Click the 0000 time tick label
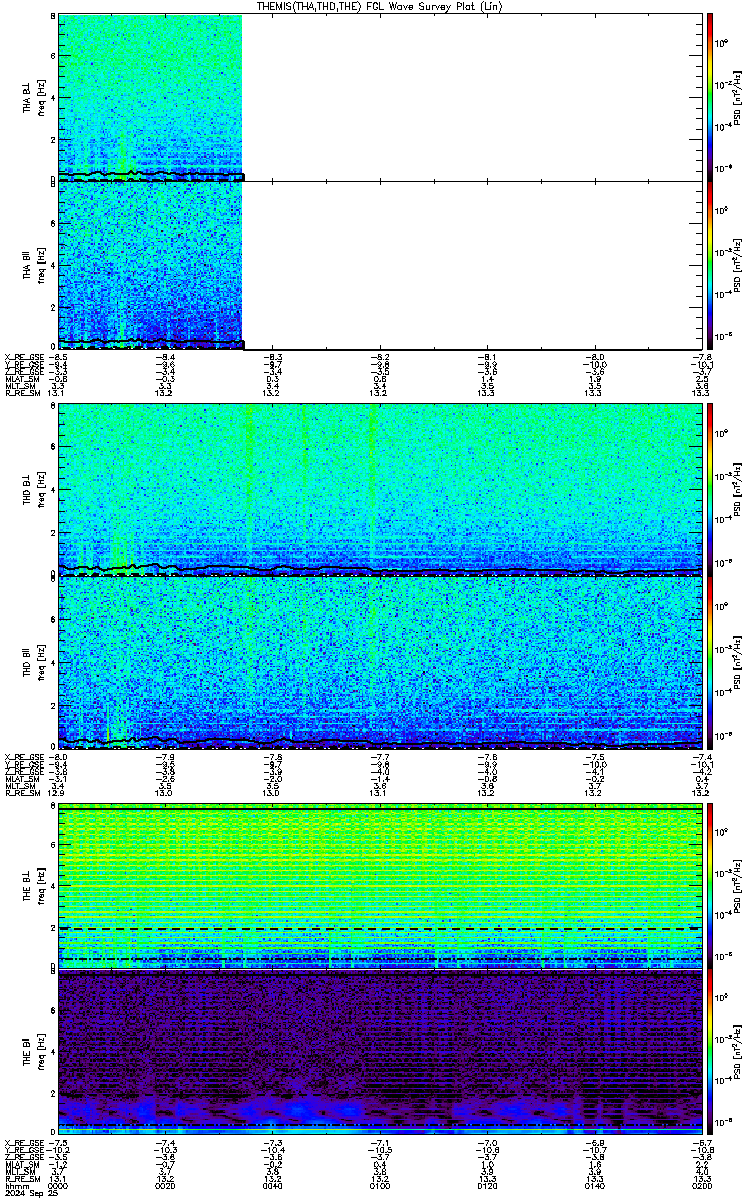The image size is (750, 1200). click(x=58, y=1188)
